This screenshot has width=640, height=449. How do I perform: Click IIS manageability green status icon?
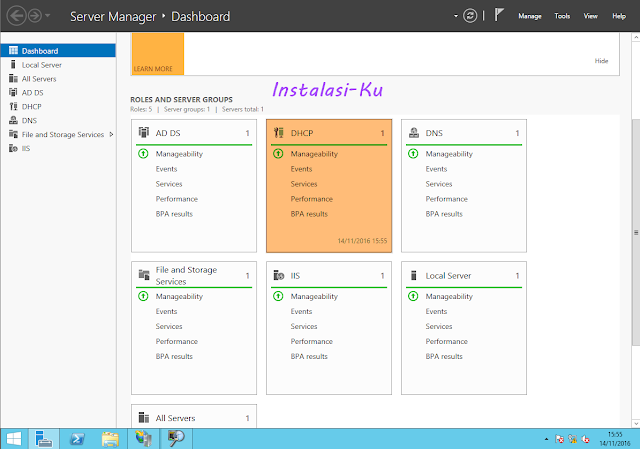[x=278, y=296]
